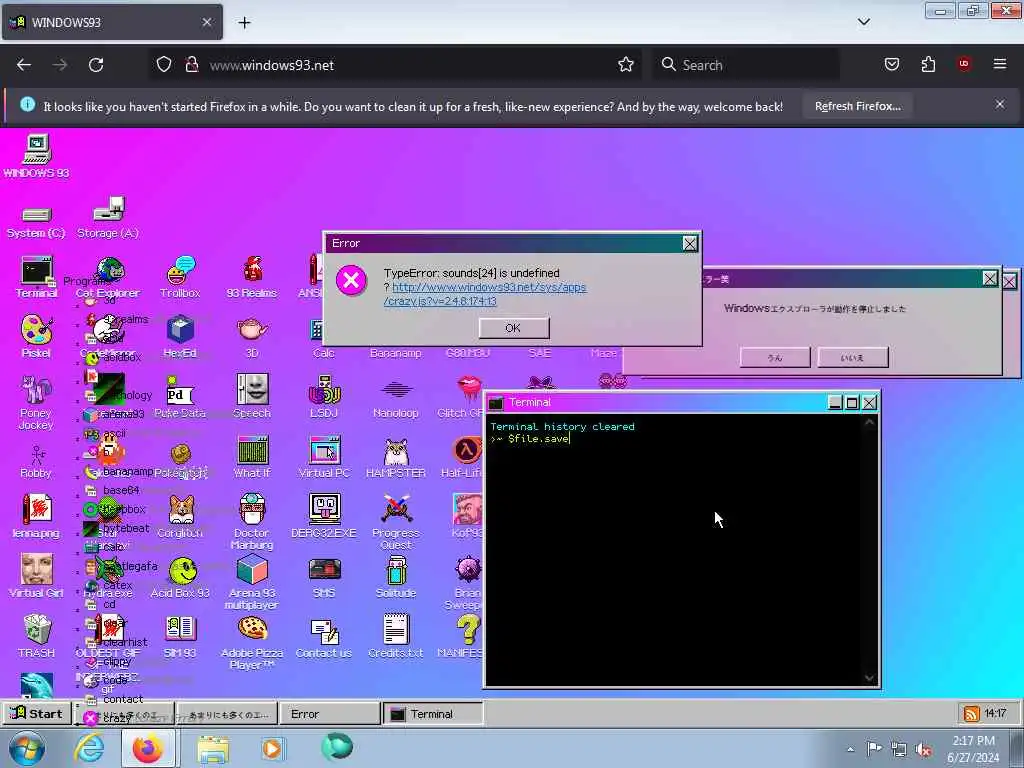Open Adobe Pizza Player icon
The width and height of the screenshot is (1024, 768).
click(252, 643)
